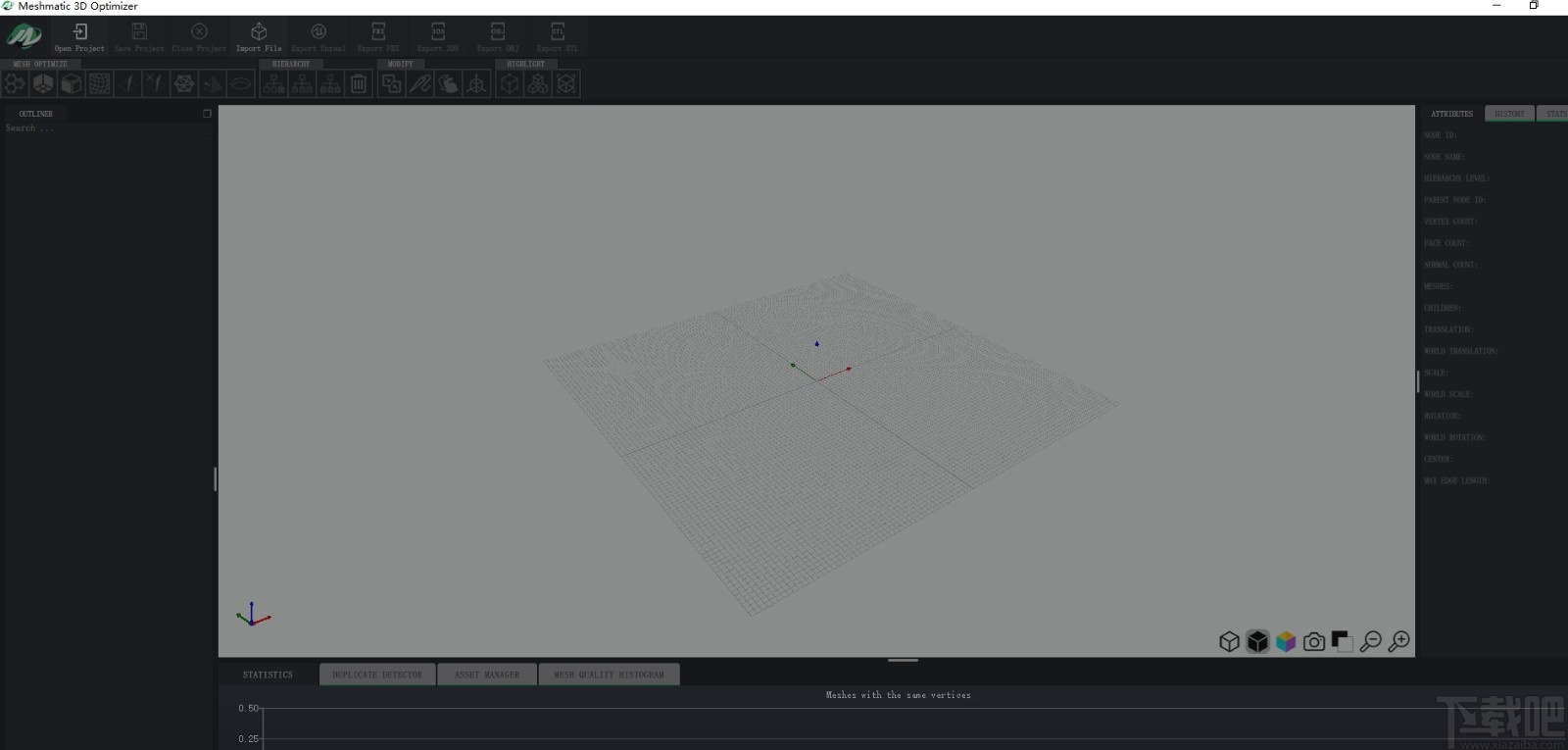Click Export OBJ button

pos(498,37)
